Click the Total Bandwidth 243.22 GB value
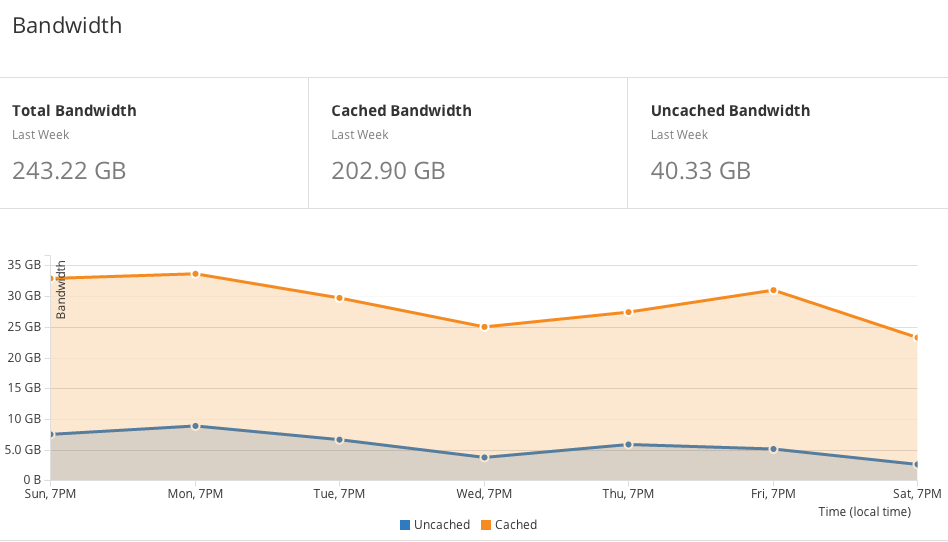Image resolution: width=948 pixels, height=542 pixels. [69, 171]
